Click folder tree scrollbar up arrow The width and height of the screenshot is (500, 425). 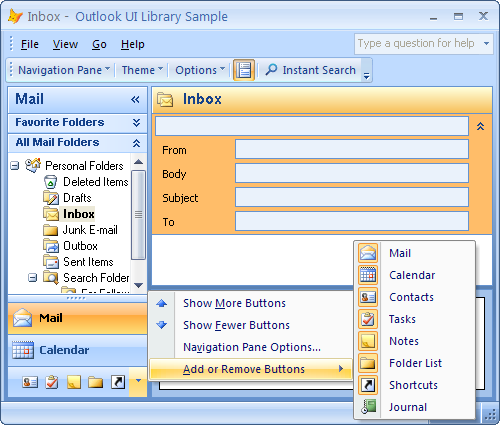pos(138,162)
